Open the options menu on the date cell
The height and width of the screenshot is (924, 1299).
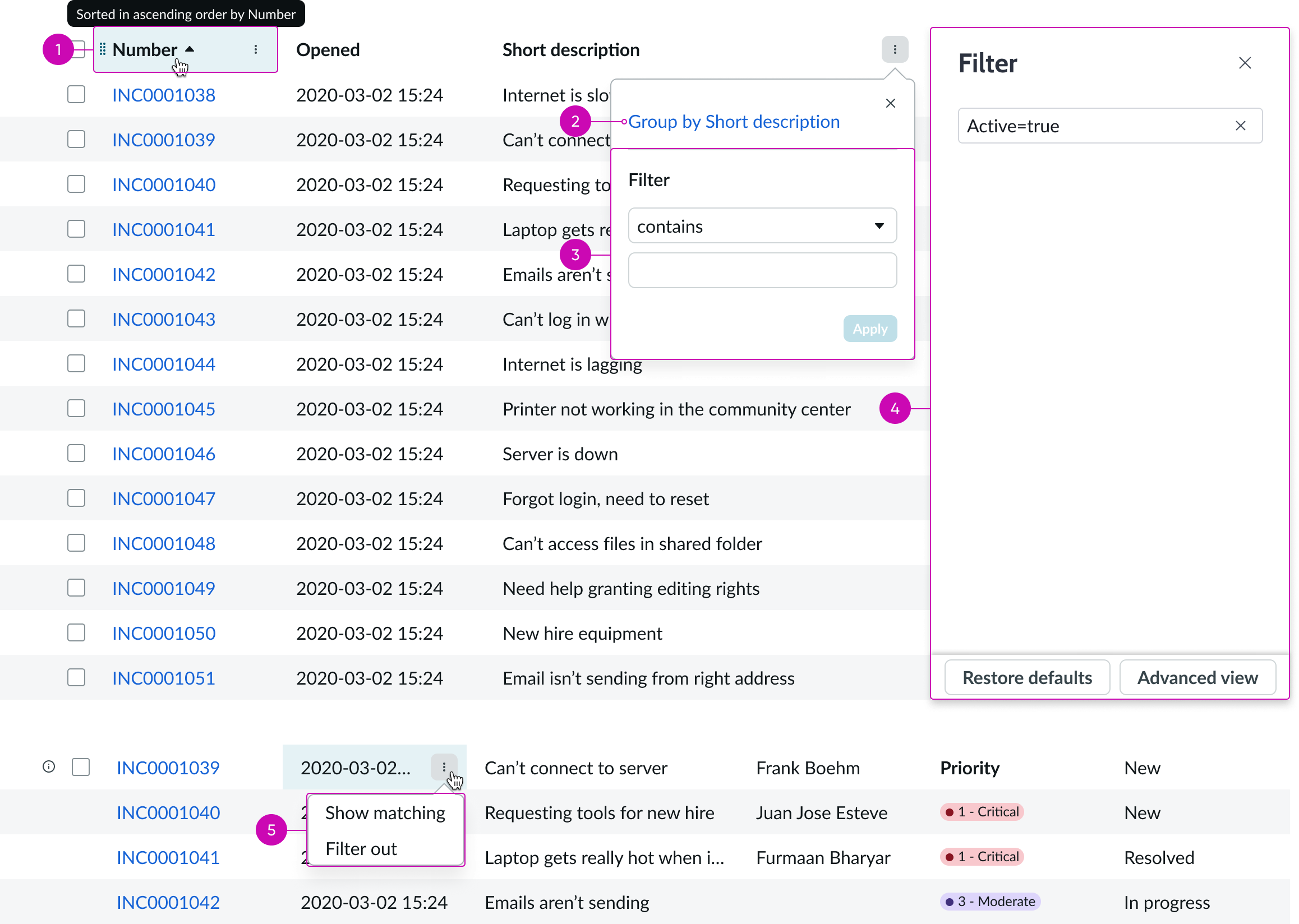tap(444, 768)
